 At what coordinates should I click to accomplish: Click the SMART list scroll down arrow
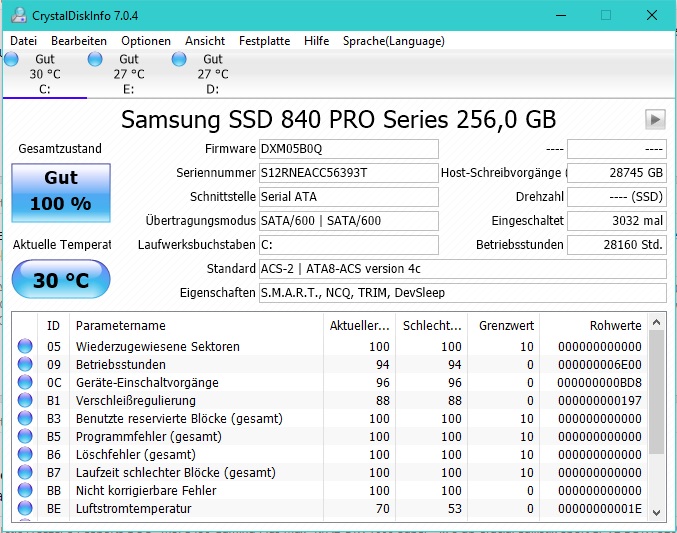657,513
